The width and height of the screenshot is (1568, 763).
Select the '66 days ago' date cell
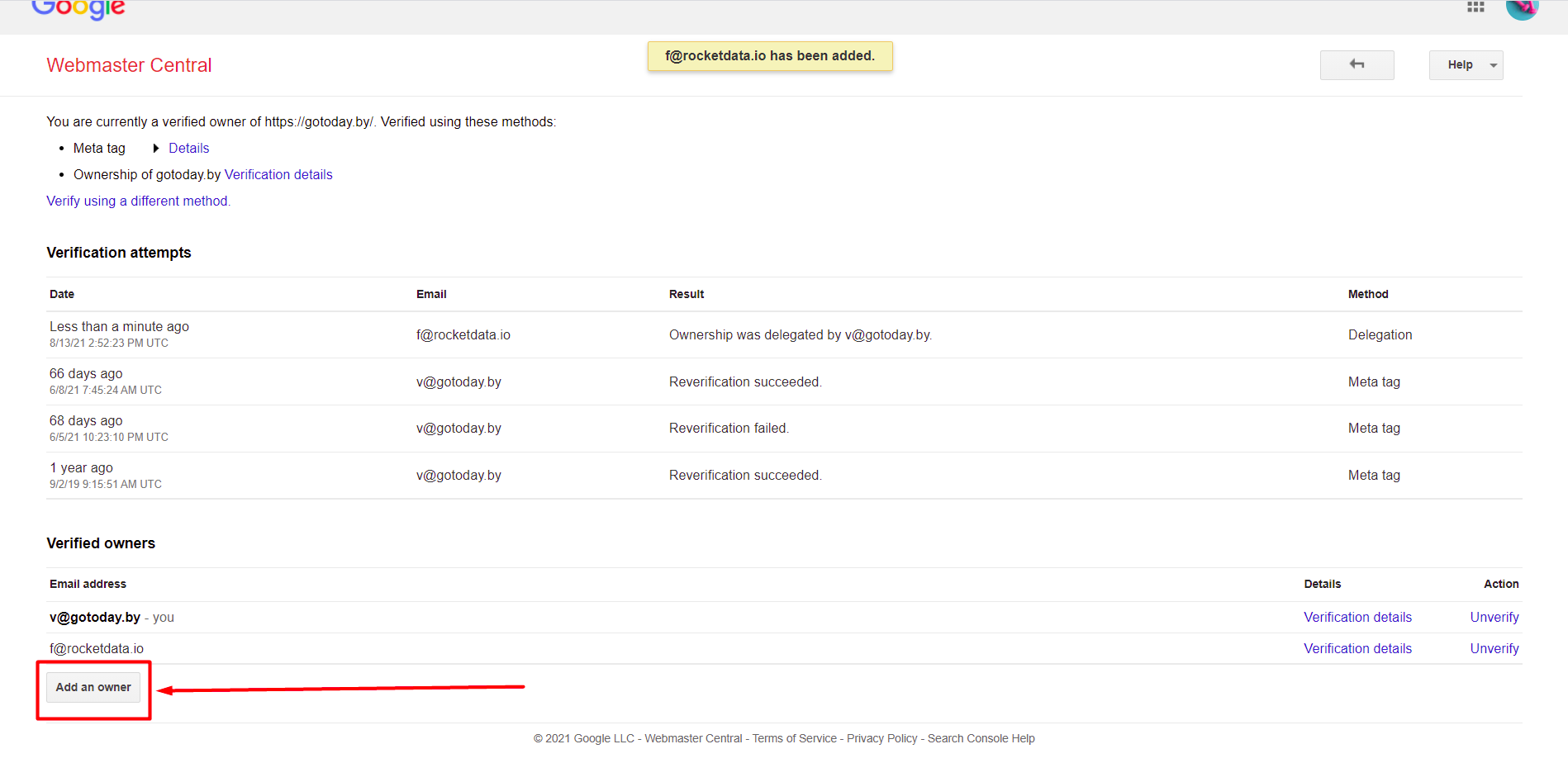tap(86, 374)
